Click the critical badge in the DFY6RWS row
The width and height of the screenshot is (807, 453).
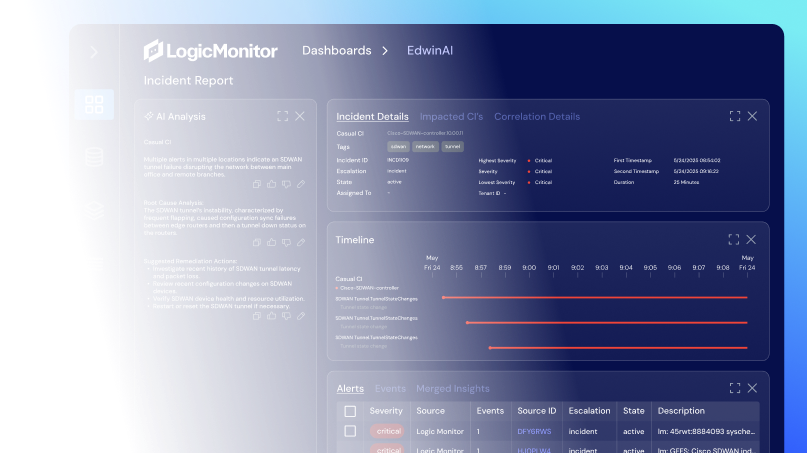(x=388, y=431)
